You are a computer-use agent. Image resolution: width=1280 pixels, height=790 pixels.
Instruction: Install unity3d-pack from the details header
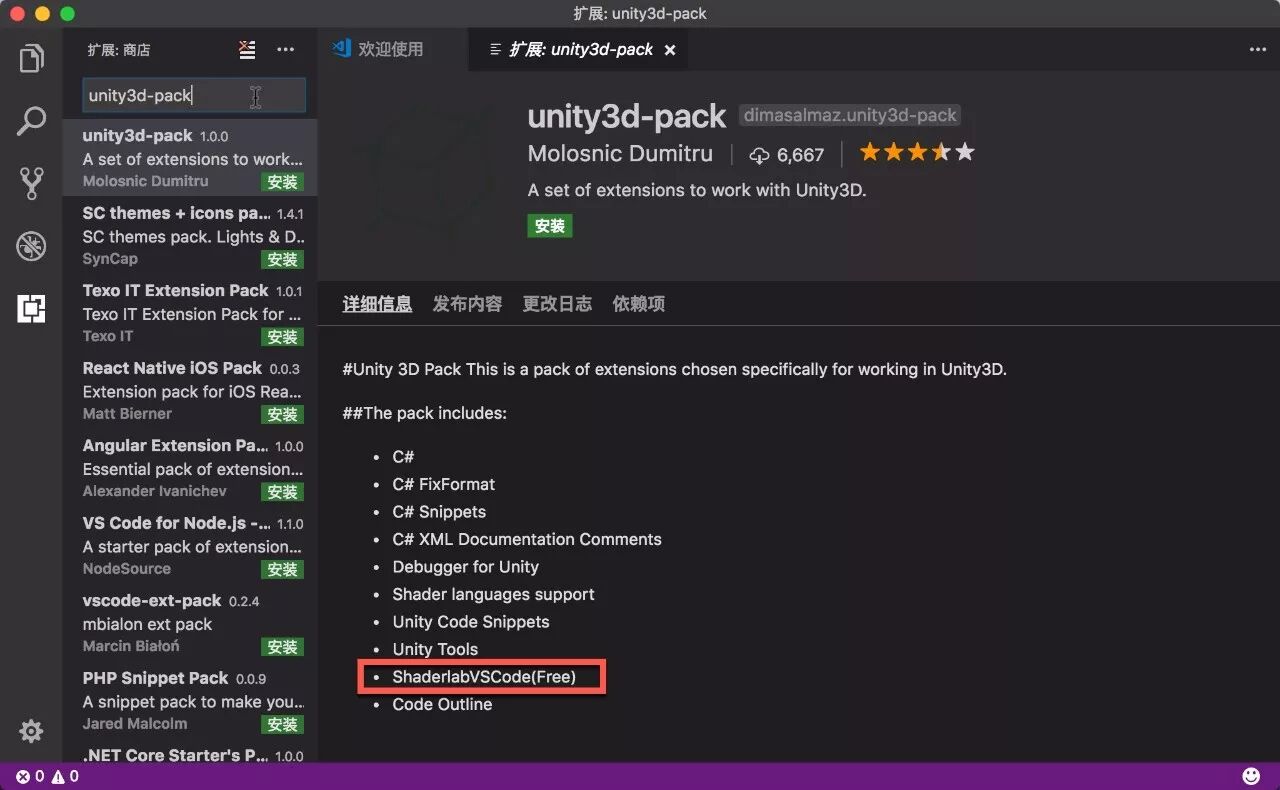550,226
